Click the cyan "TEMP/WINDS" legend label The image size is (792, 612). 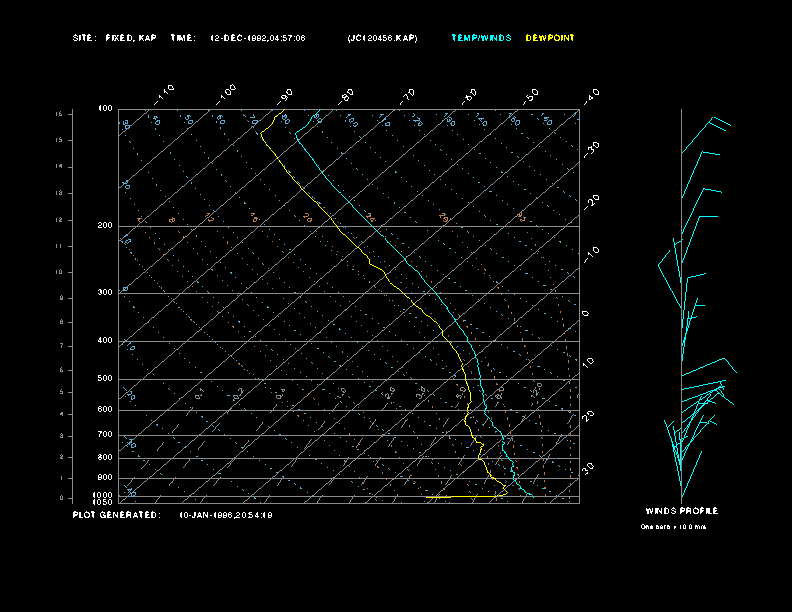point(481,38)
